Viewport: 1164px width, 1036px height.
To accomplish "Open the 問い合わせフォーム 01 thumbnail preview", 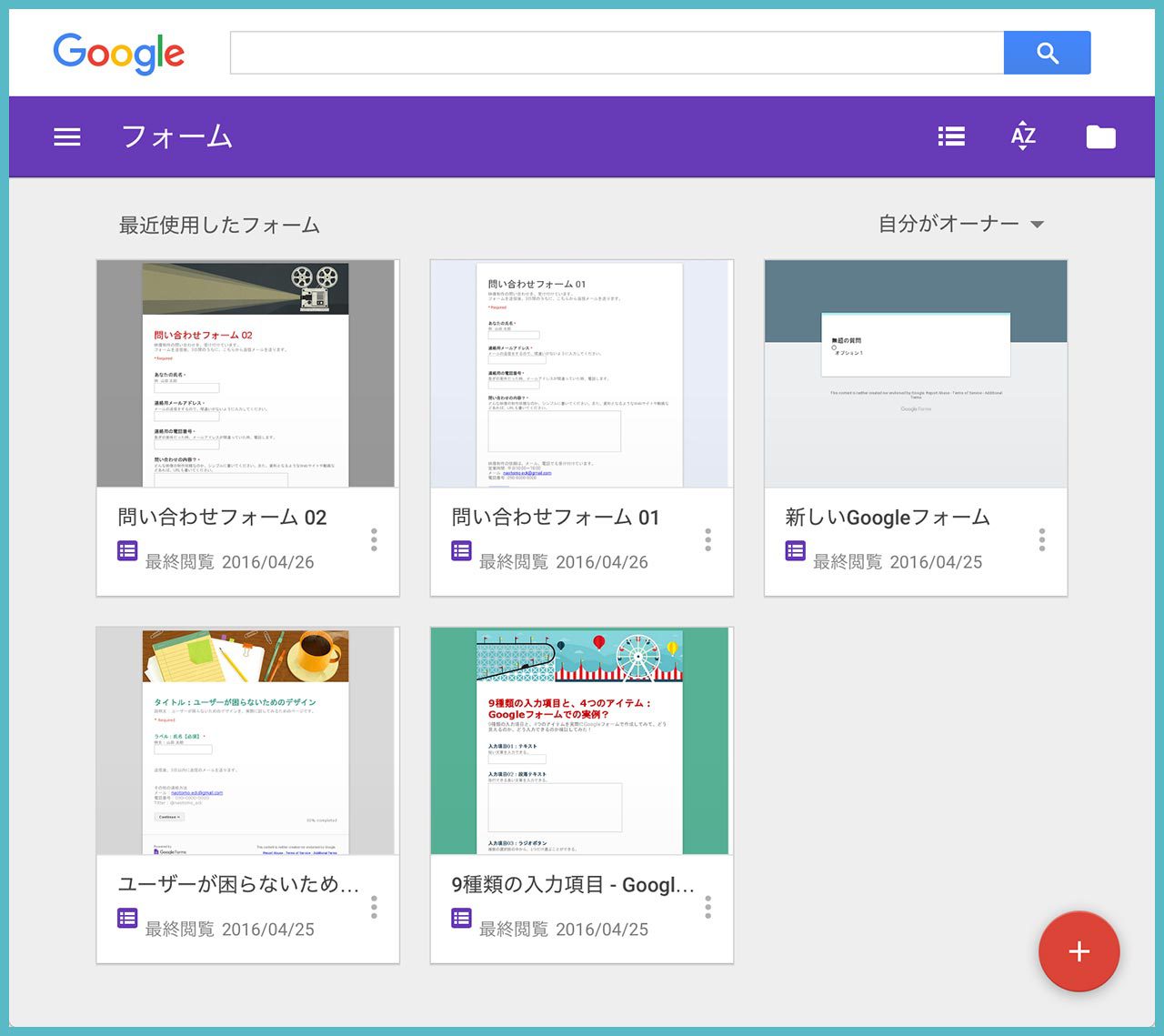I will coord(581,373).
